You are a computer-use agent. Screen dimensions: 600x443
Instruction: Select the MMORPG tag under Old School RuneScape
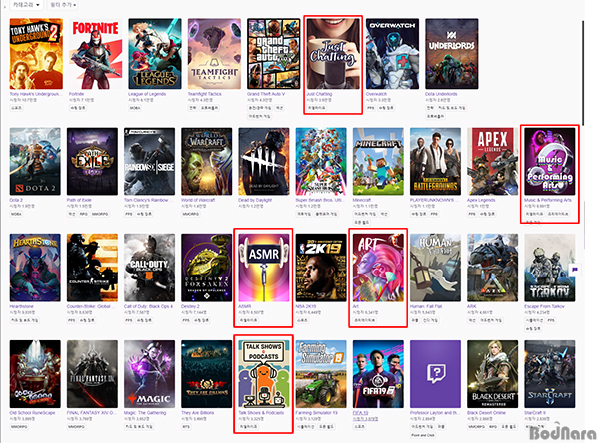pyautogui.click(x=19, y=427)
